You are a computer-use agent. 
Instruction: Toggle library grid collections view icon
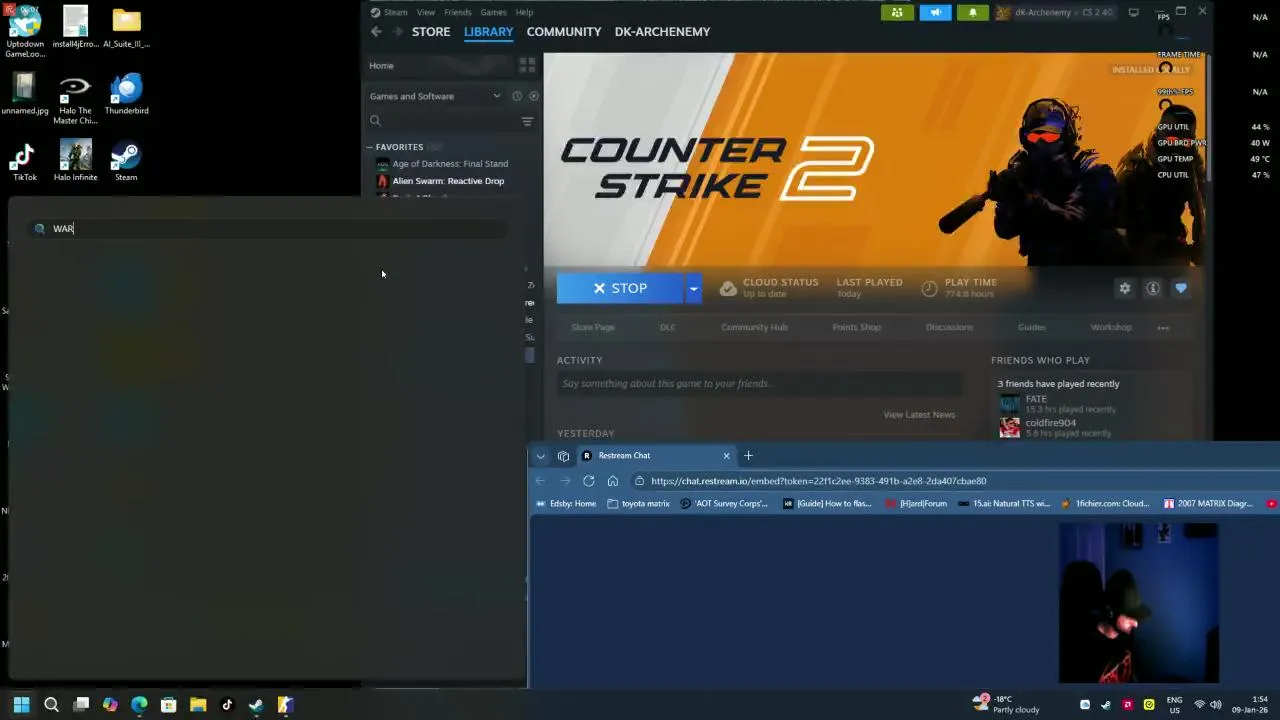click(527, 65)
